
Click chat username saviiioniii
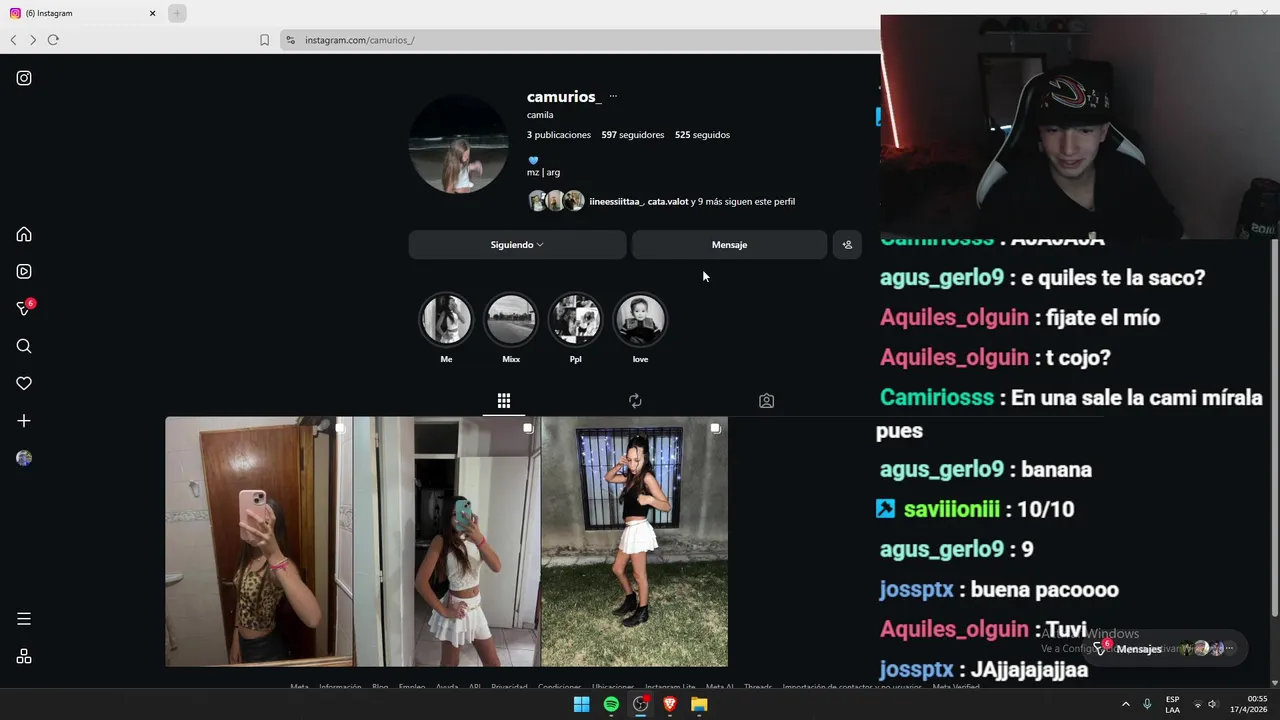point(952,509)
